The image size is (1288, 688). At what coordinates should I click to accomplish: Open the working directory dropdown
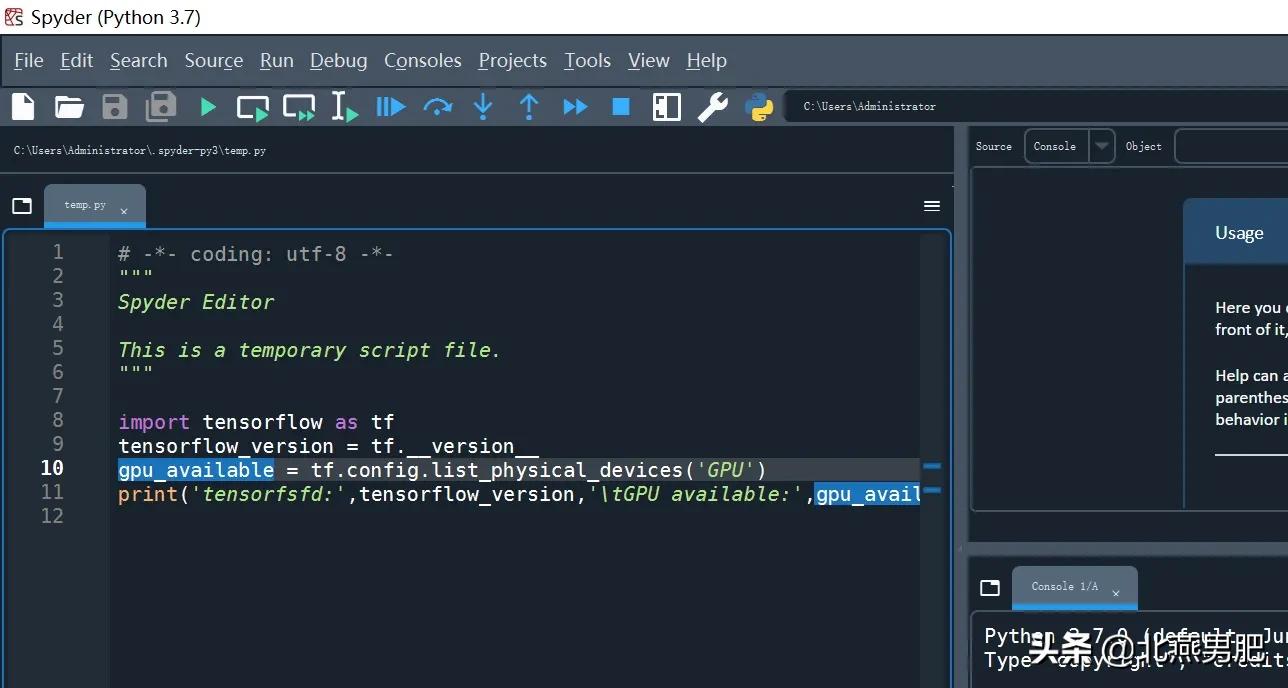click(x=1100, y=106)
